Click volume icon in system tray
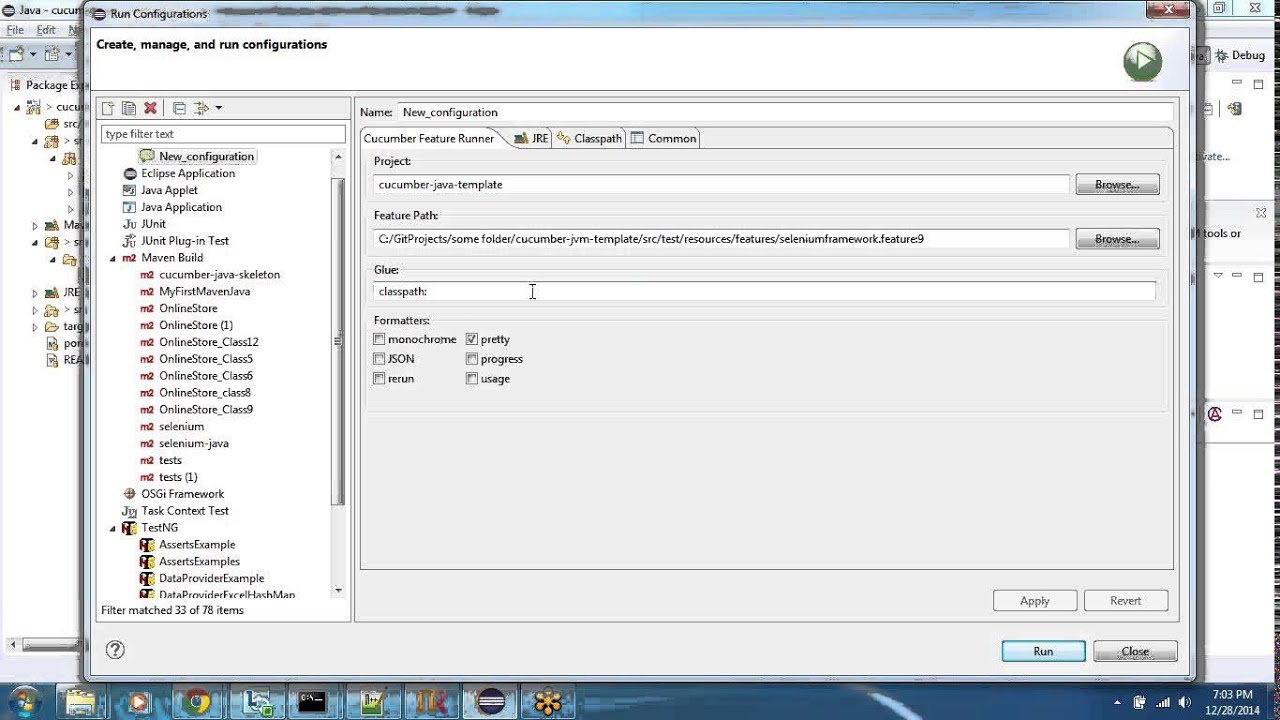The image size is (1280, 720). tap(1186, 702)
